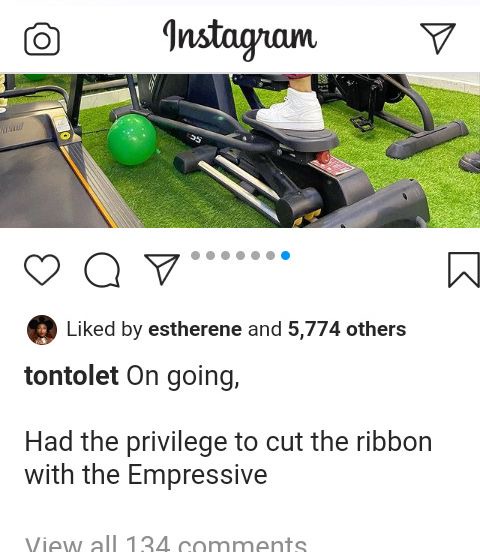Open liker's profile picture avatar

pyautogui.click(x=42, y=330)
